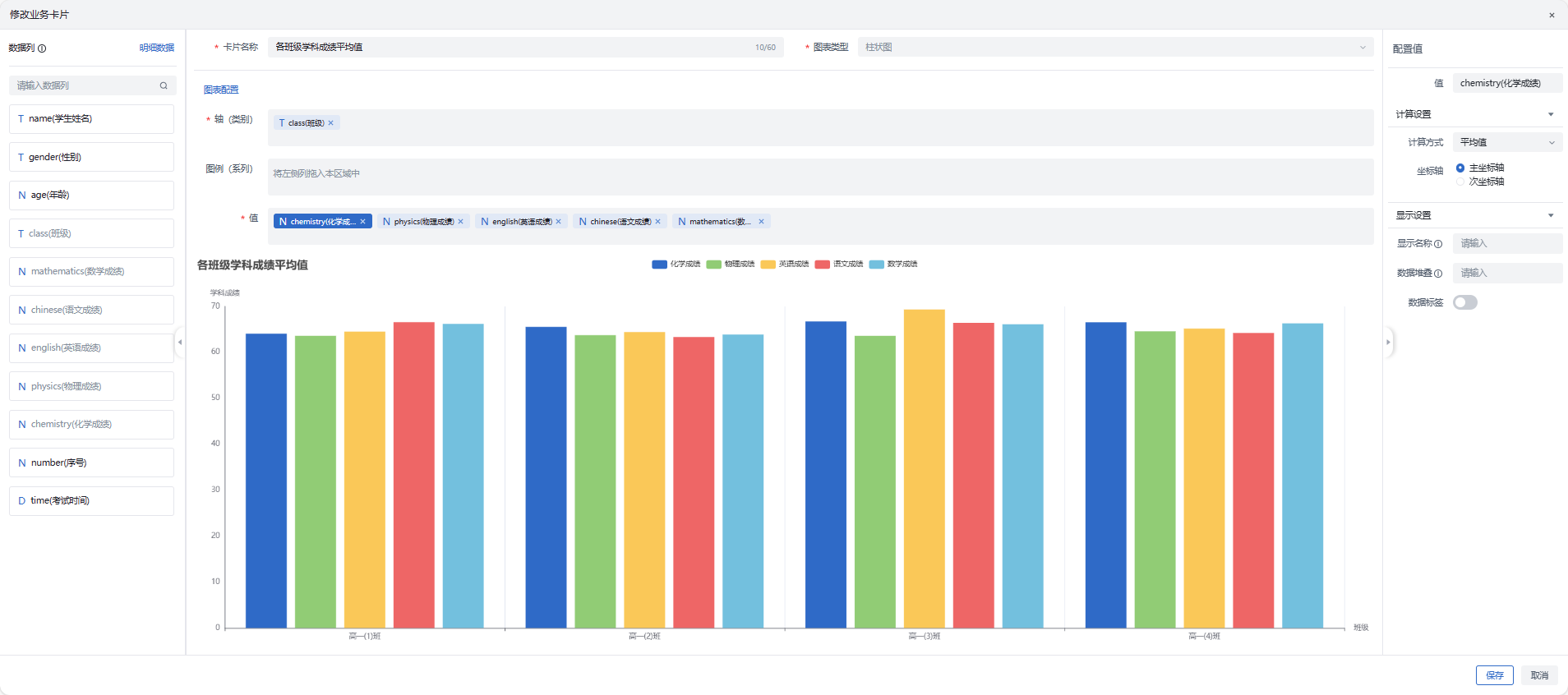Click the 显示名称 input field
Screen dimensions: 1568x695
point(1507,243)
